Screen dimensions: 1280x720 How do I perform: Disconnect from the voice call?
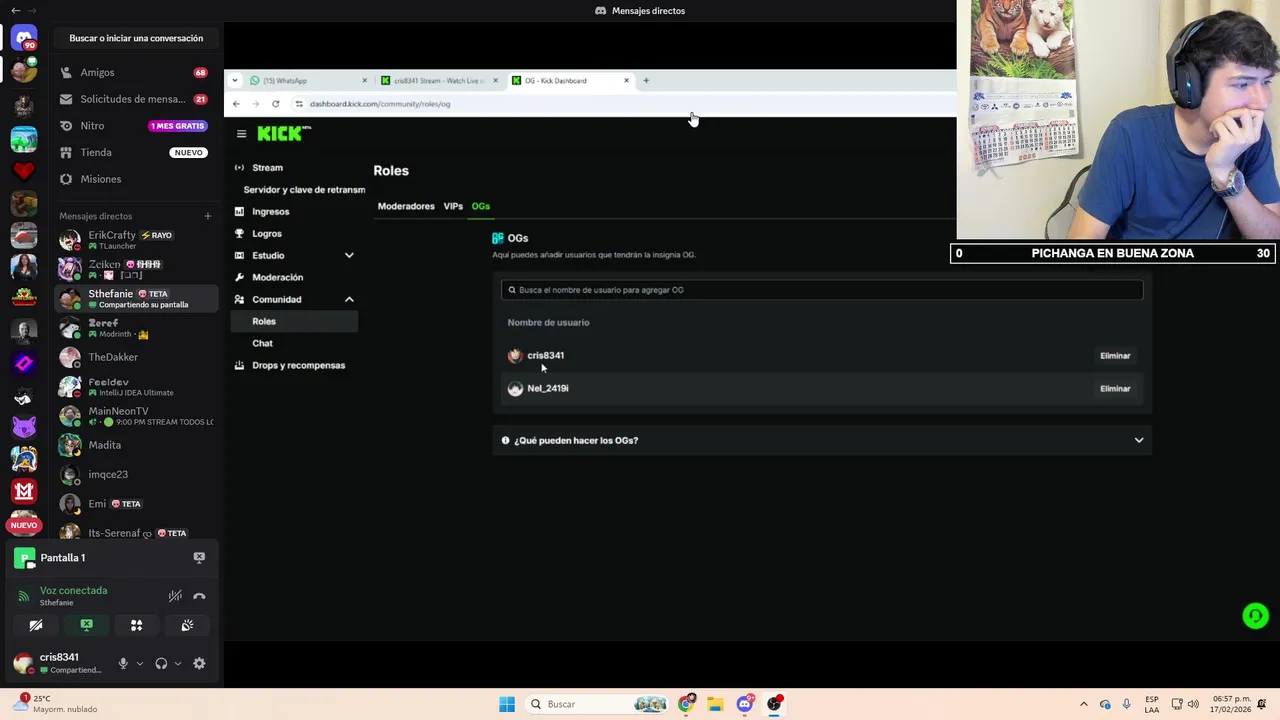[x=199, y=596]
